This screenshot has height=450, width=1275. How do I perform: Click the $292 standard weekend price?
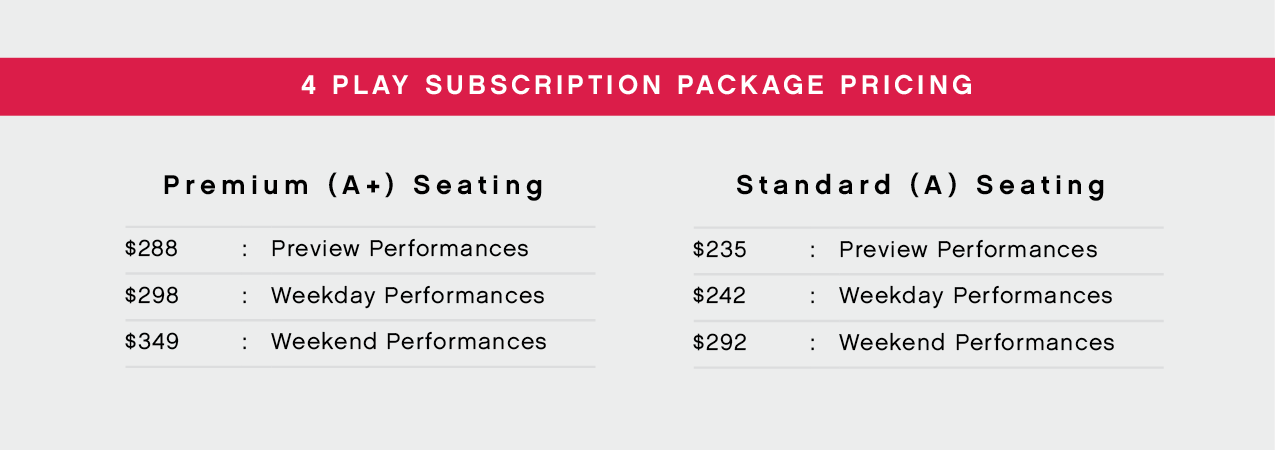coord(720,341)
